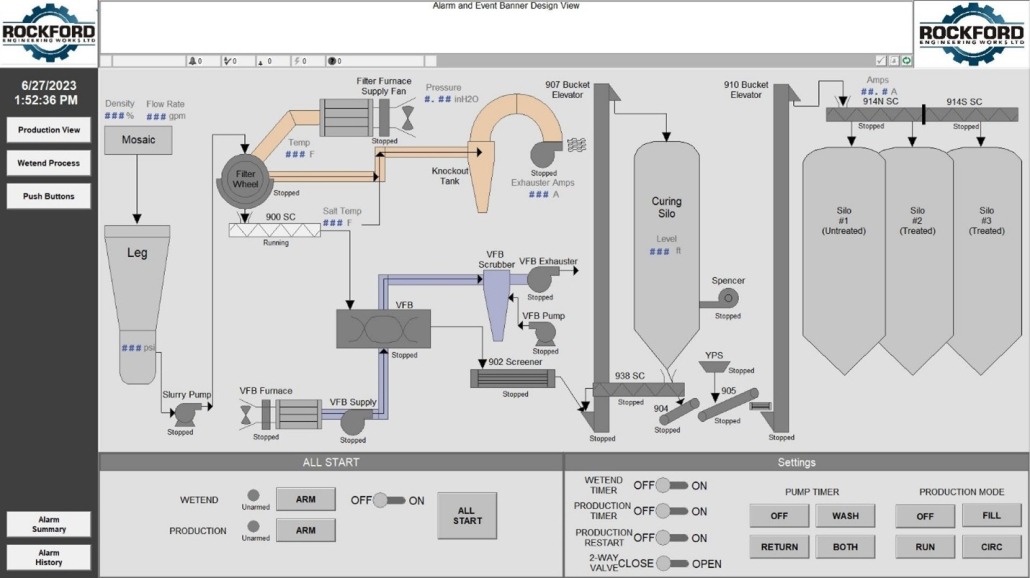Click the 910 Bucket Elevator column
Viewport: 1030px width, 578px height.
point(780,256)
